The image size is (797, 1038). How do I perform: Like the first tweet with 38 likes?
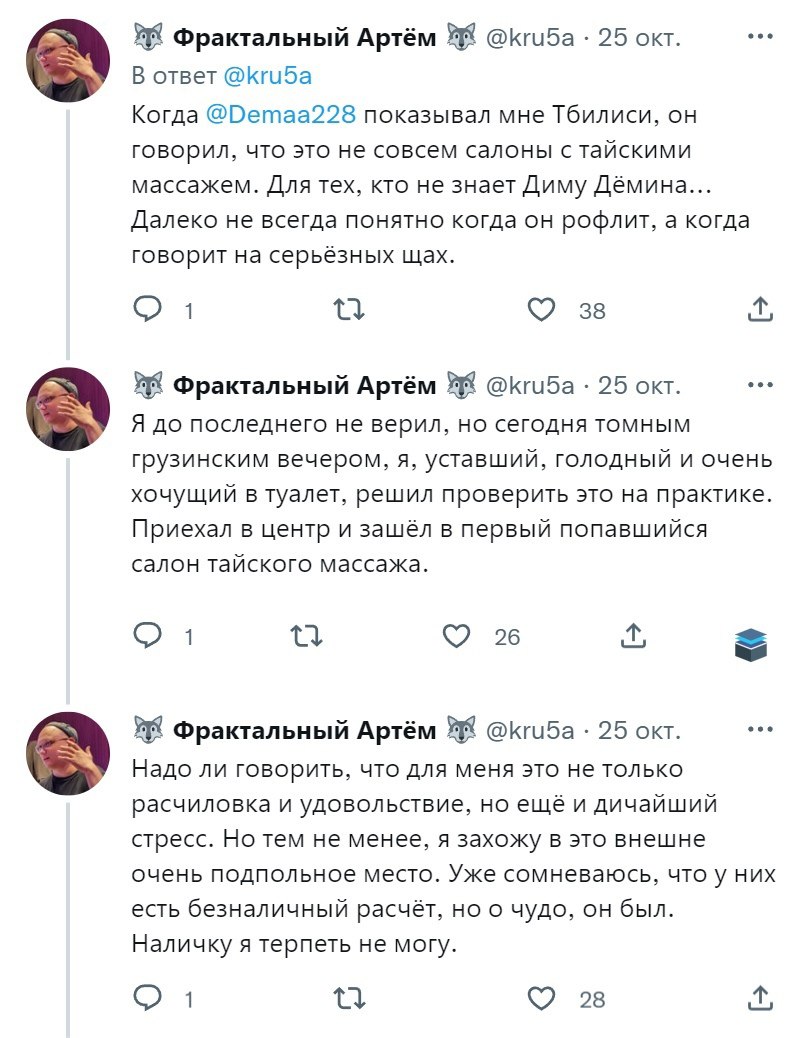tap(541, 310)
